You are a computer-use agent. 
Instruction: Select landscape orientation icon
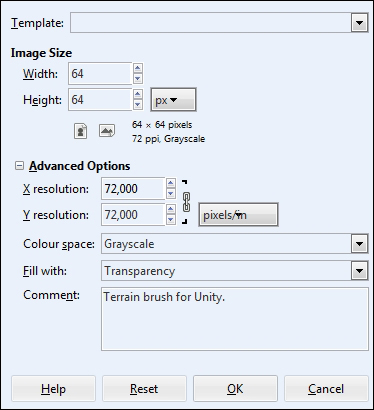tap(107, 131)
